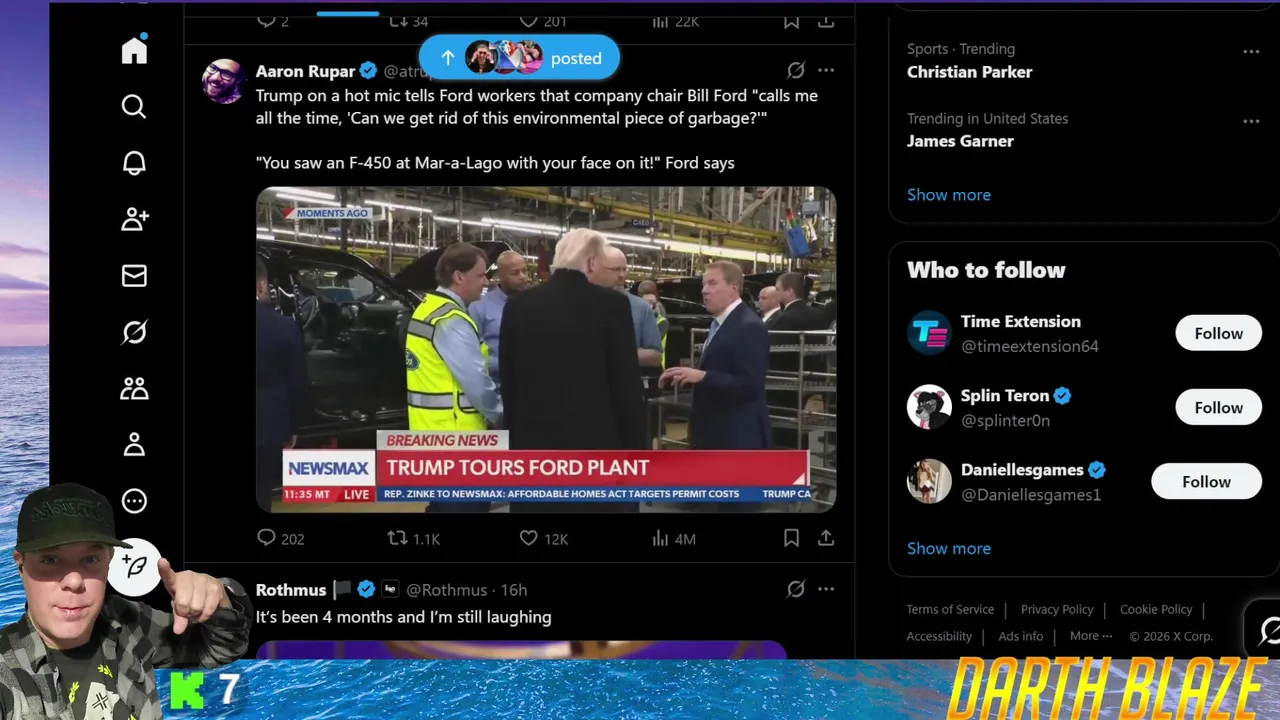Open Communities icon in the sidebar
This screenshot has width=1280, height=720.
[134, 389]
